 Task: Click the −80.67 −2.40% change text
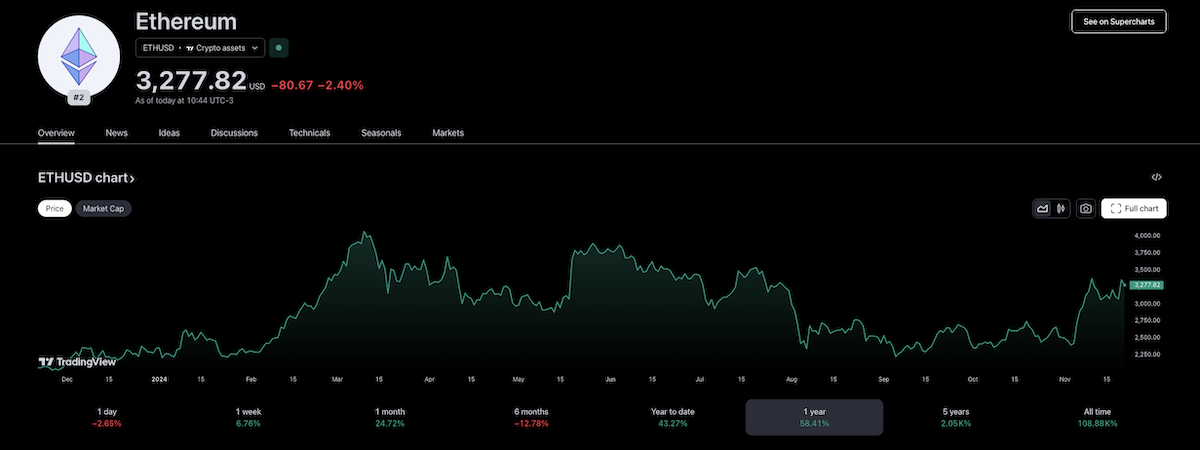point(317,85)
